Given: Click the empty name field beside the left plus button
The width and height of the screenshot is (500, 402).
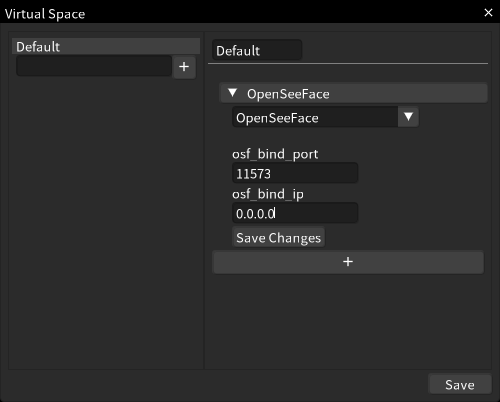Looking at the screenshot, I should point(94,66).
